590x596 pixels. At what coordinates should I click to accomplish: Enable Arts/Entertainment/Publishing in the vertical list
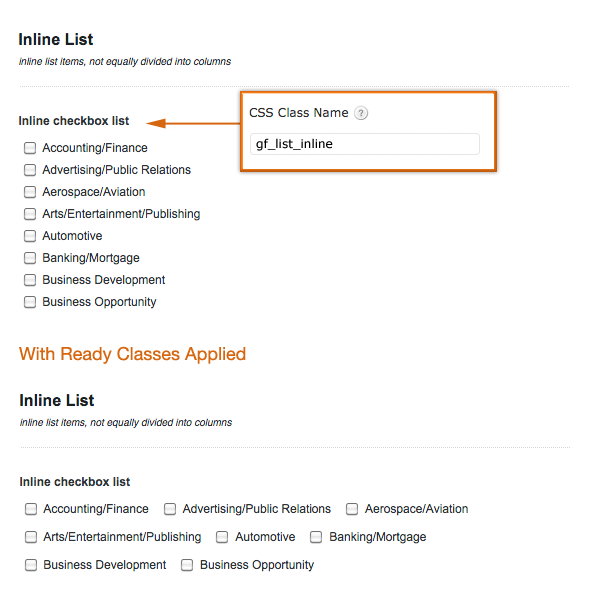tap(30, 214)
